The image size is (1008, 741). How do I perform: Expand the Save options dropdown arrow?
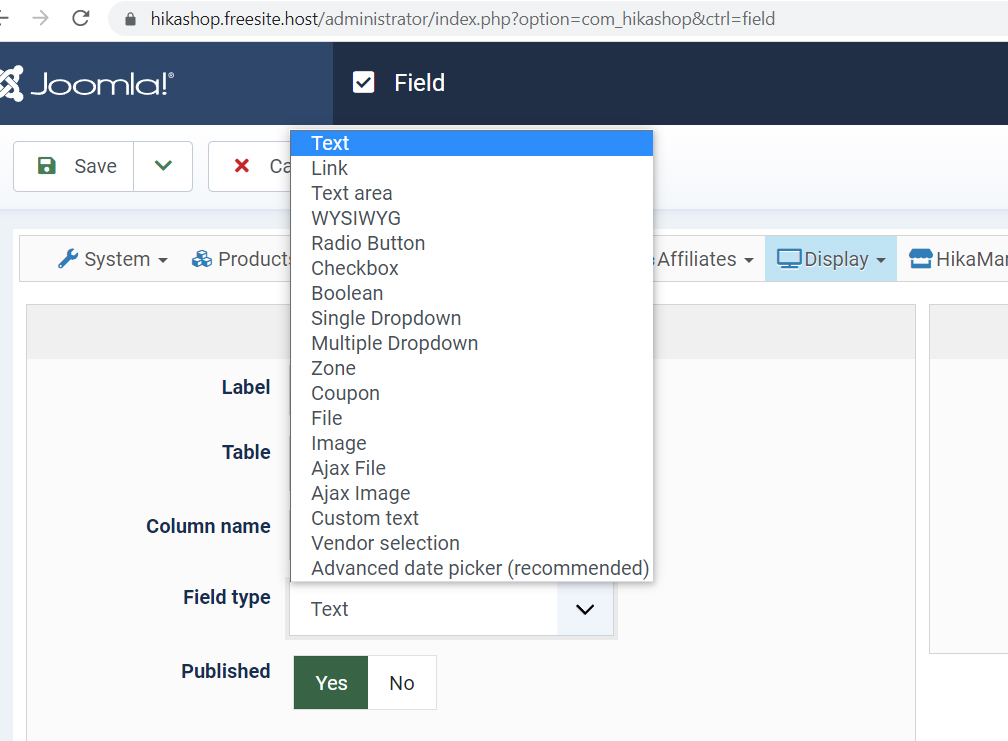point(163,166)
